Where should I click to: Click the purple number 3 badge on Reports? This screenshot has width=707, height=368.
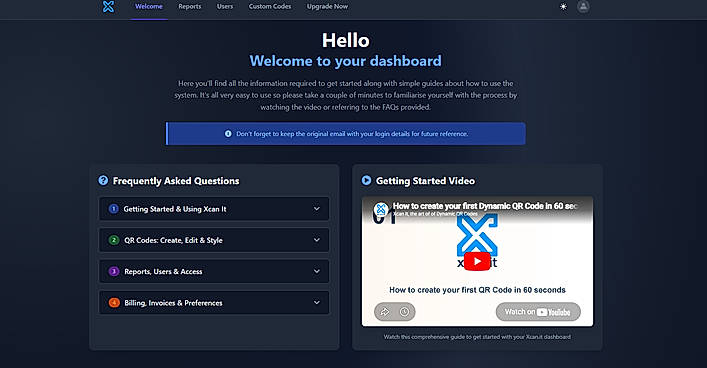(114, 271)
